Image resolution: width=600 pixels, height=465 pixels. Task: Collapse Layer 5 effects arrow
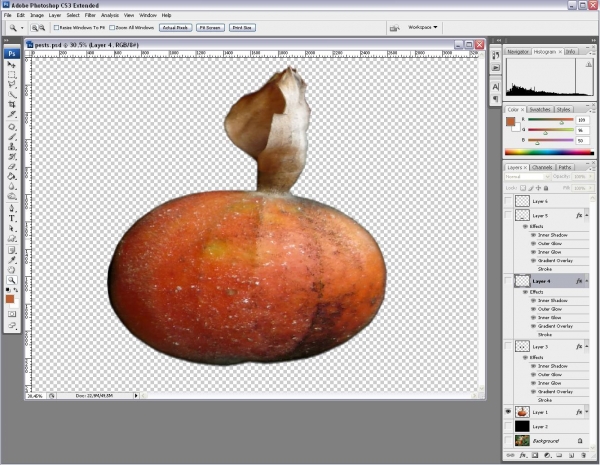click(587, 215)
